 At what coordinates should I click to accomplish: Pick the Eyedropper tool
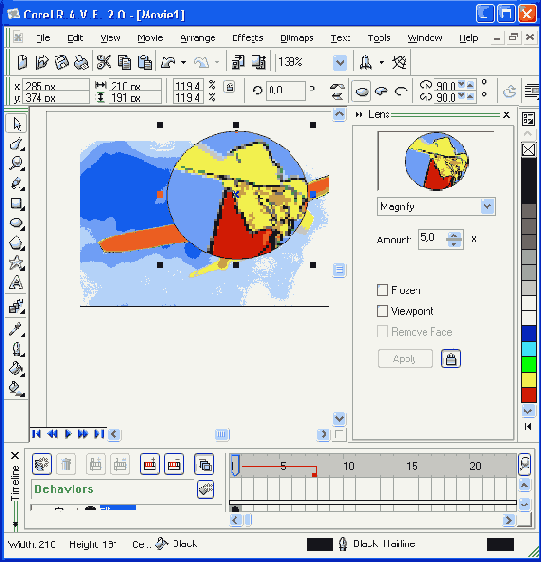[x=16, y=329]
